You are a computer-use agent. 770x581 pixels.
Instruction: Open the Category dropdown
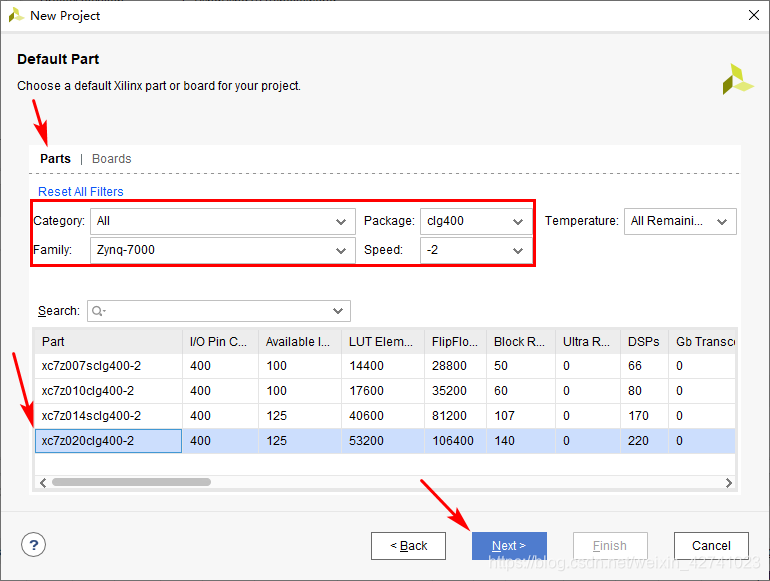[x=222, y=221]
